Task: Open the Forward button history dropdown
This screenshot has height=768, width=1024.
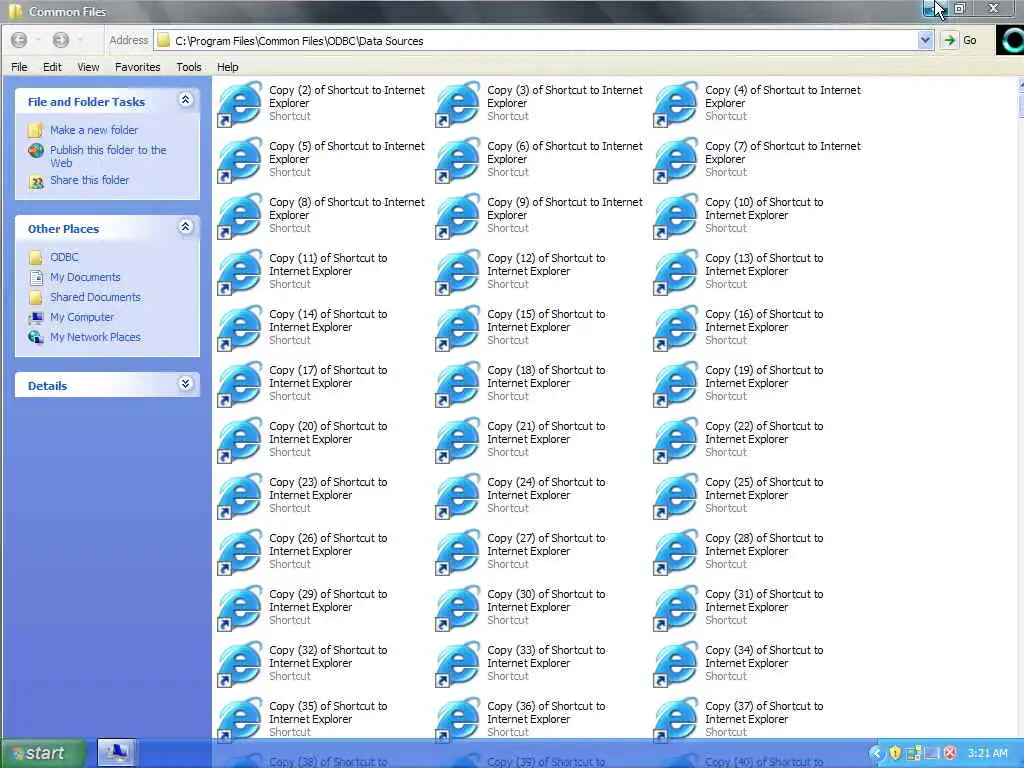Action: [x=80, y=40]
